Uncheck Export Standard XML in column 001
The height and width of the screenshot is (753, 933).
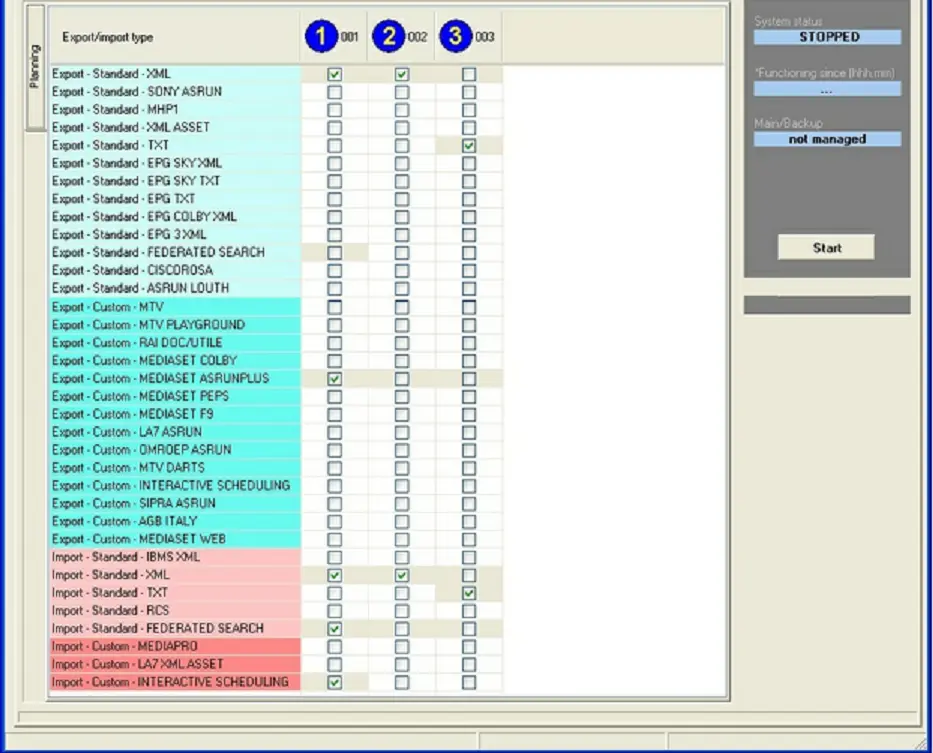click(334, 74)
